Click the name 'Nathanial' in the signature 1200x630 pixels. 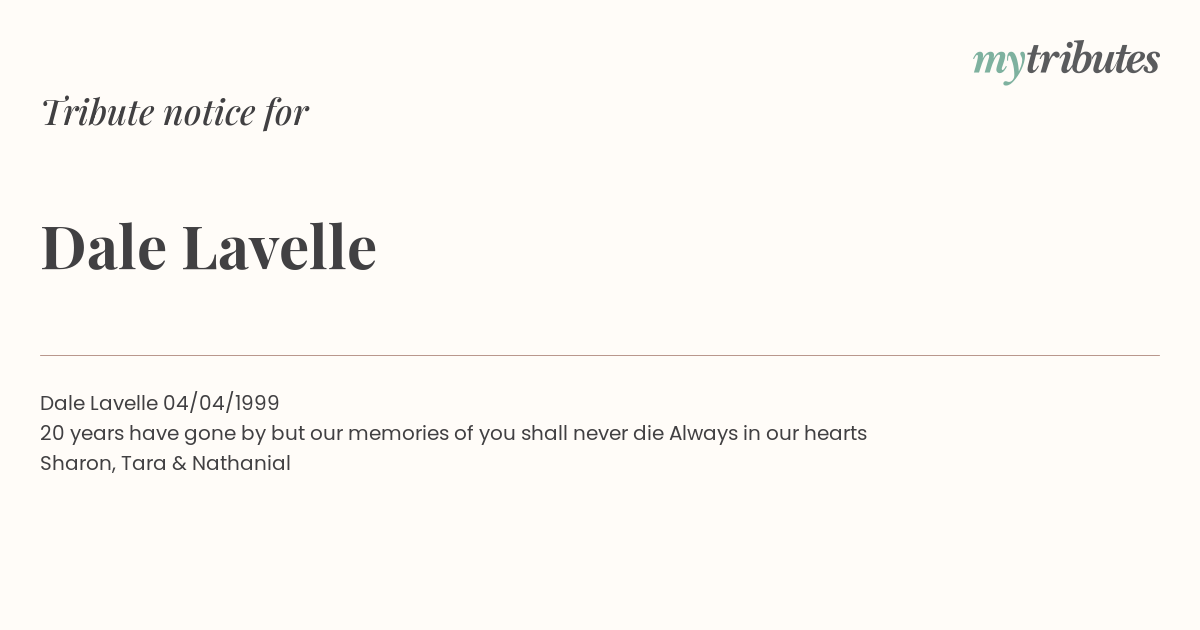click(x=241, y=463)
